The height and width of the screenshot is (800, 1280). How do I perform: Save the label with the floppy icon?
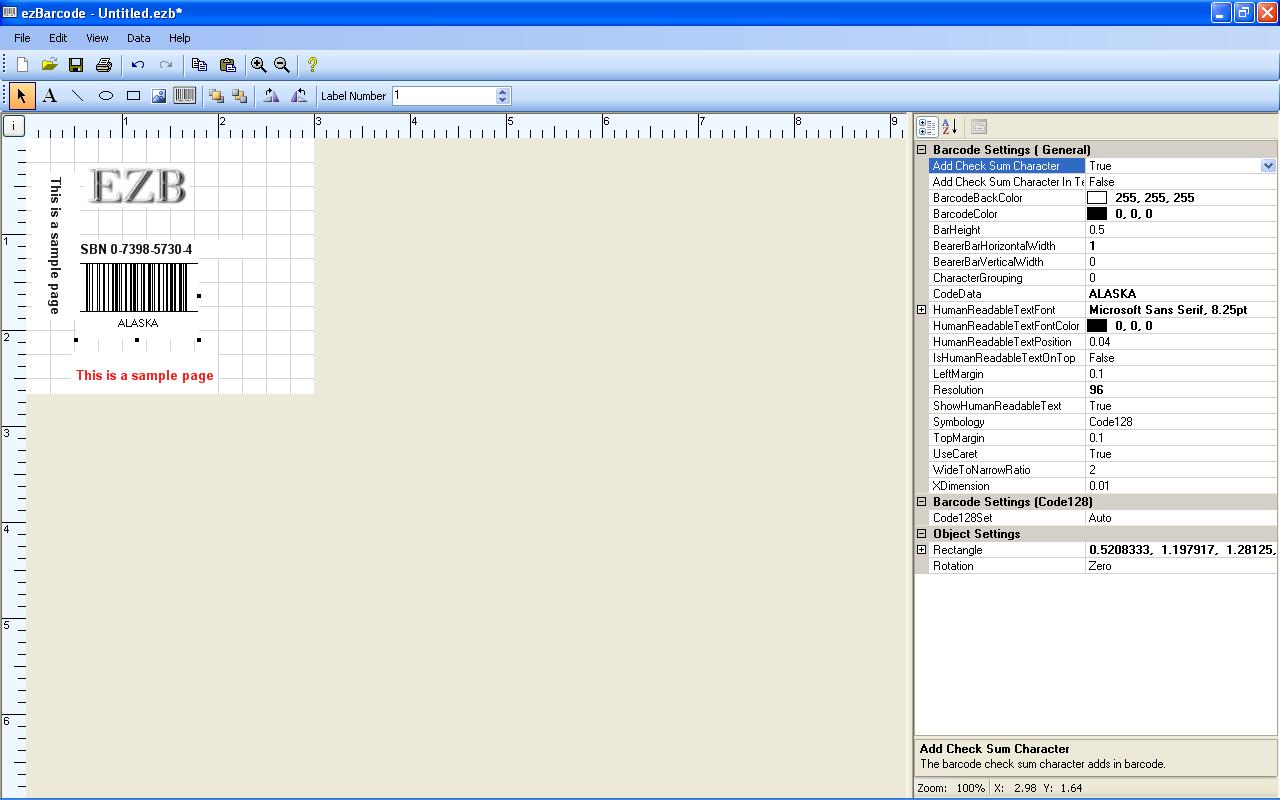click(76, 65)
